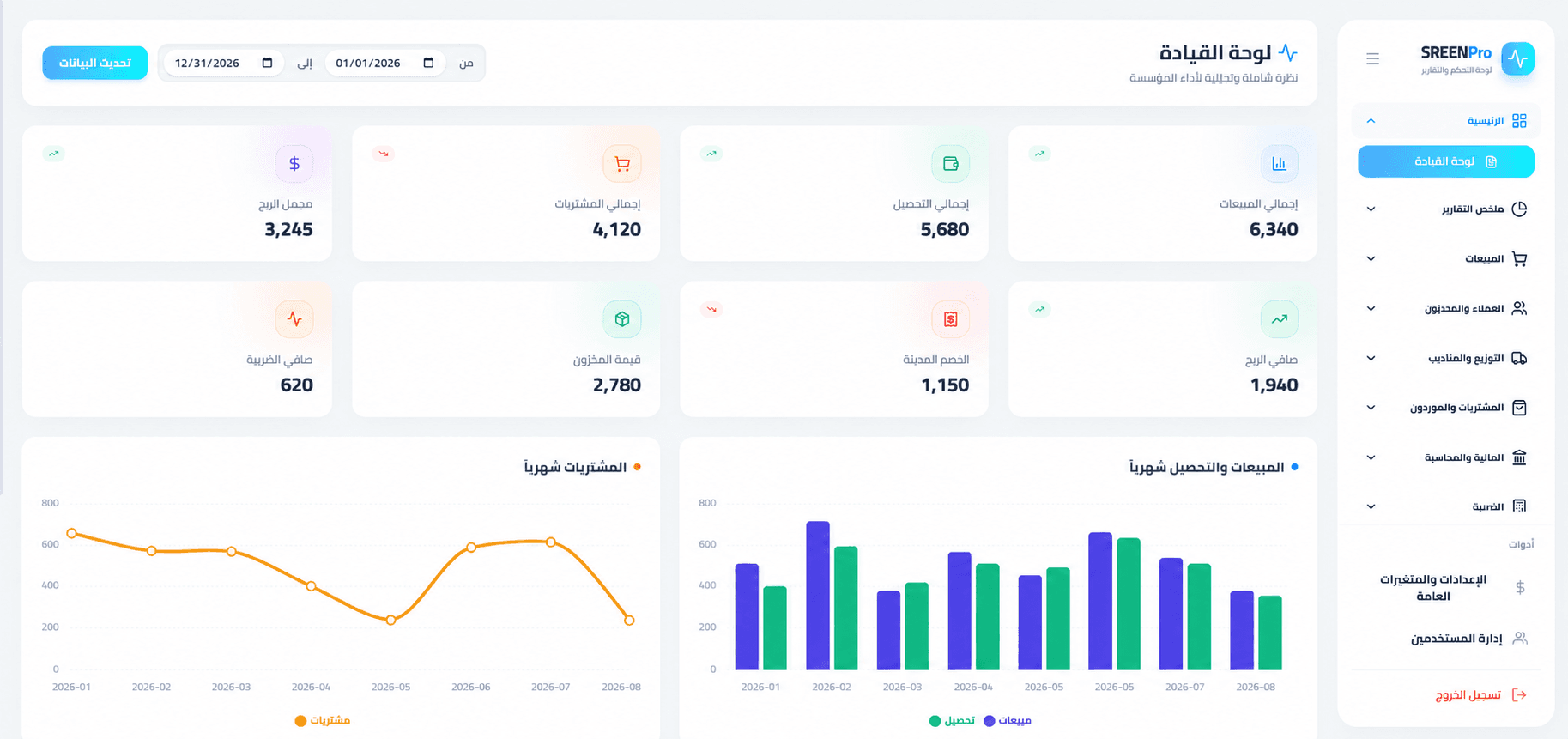This screenshot has height=739, width=1568.
Task: Click the receipt icon on الخصم المدينة card
Action: coord(950,319)
